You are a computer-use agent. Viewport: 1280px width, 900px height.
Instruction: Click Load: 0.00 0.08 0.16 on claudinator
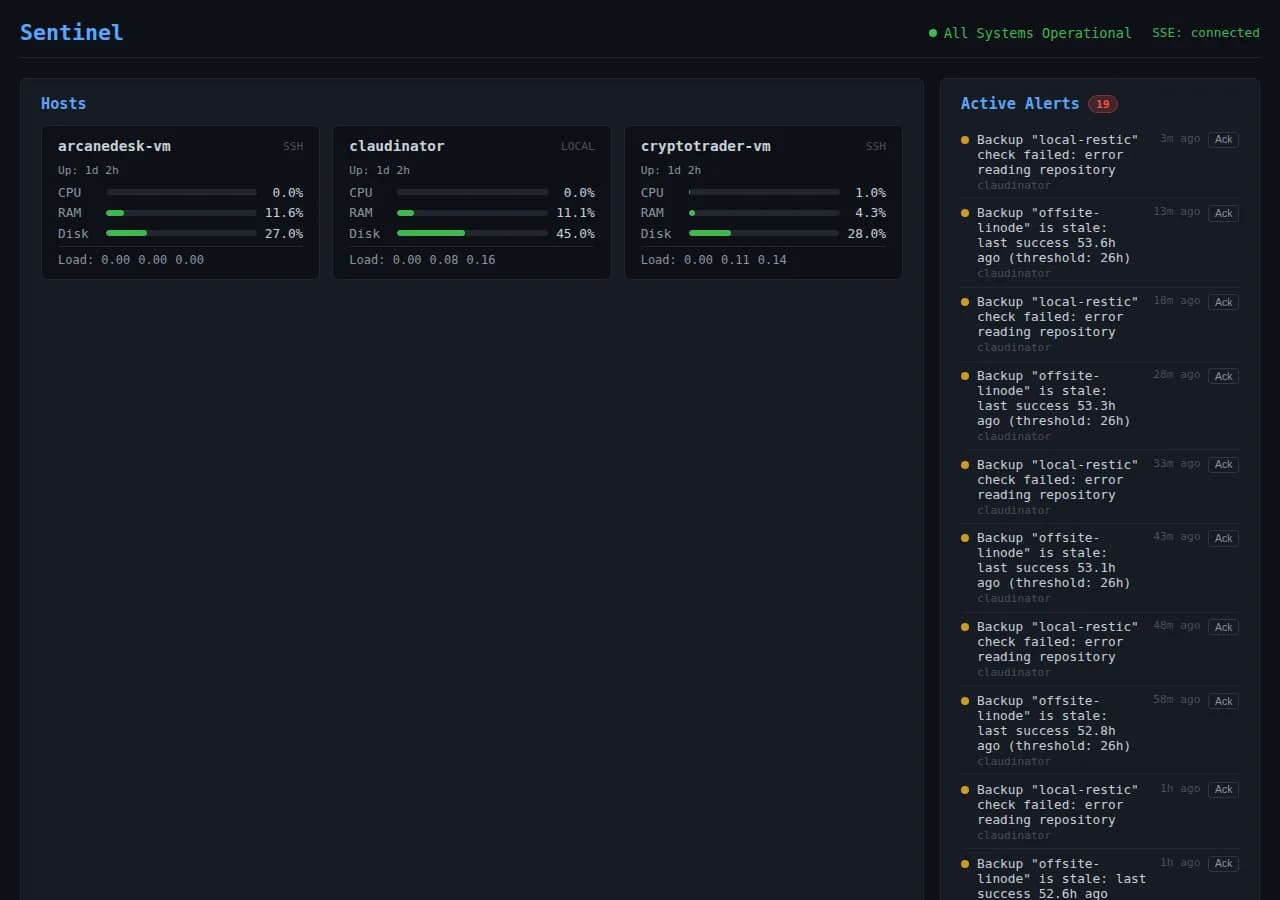pyautogui.click(x=422, y=260)
